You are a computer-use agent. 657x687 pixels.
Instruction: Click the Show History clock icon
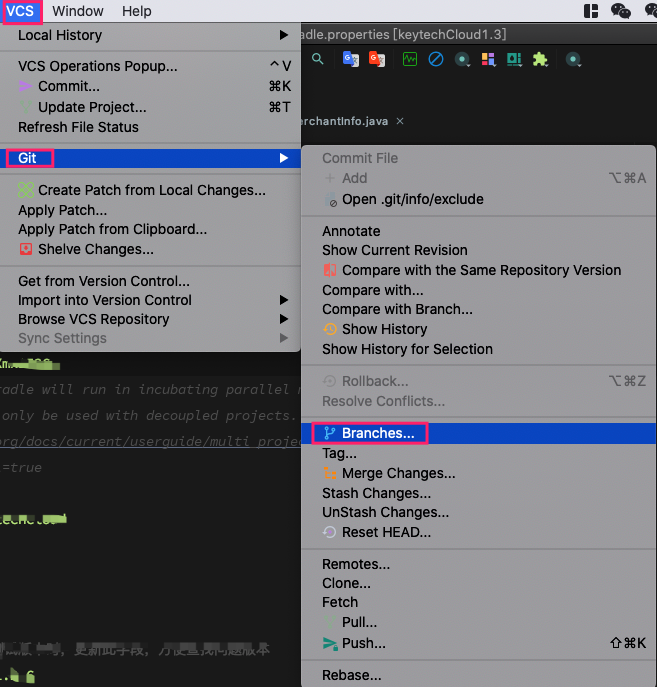[330, 329]
